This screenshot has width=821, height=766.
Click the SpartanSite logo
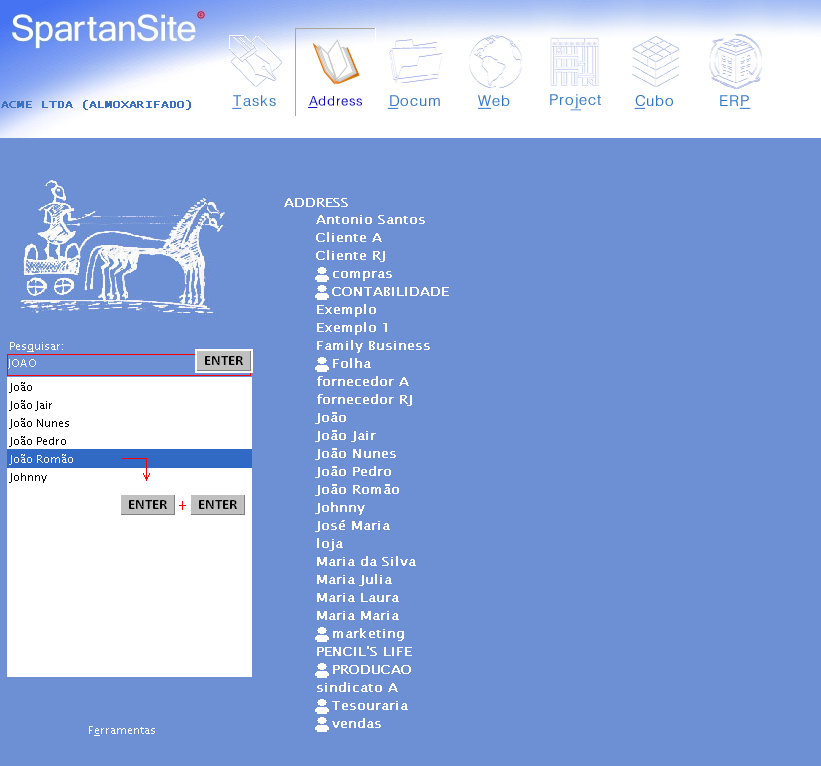(107, 28)
